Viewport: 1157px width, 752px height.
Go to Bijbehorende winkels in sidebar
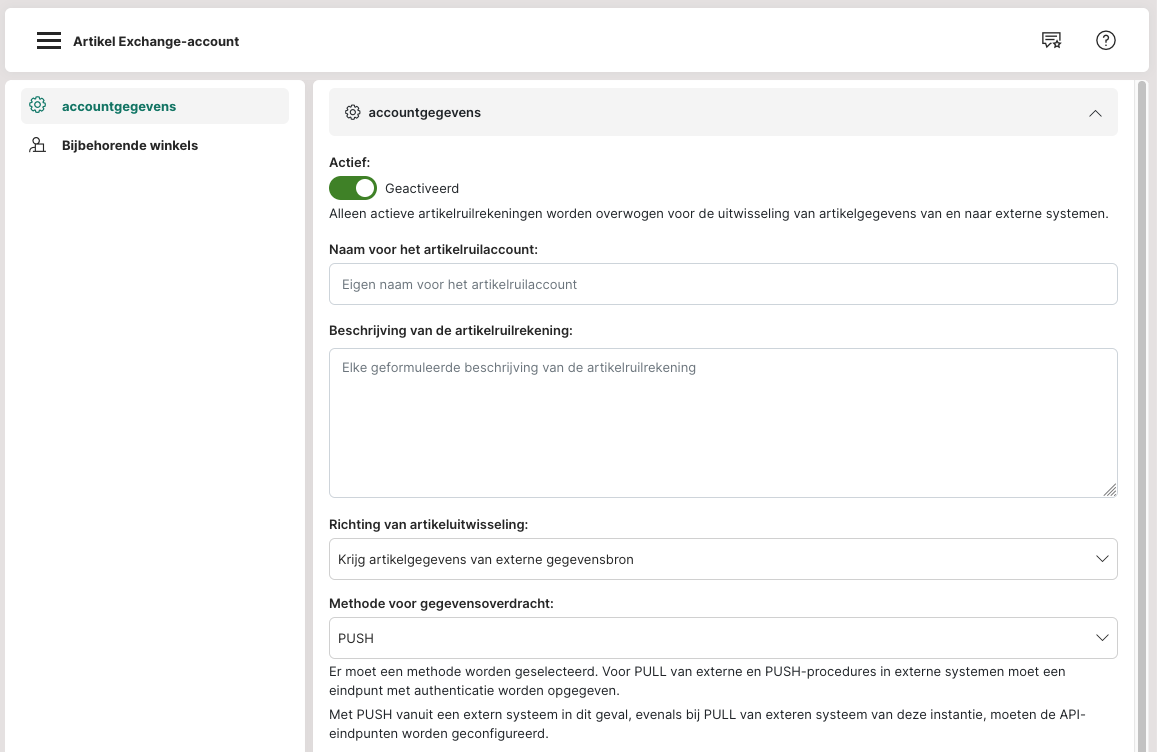point(130,145)
